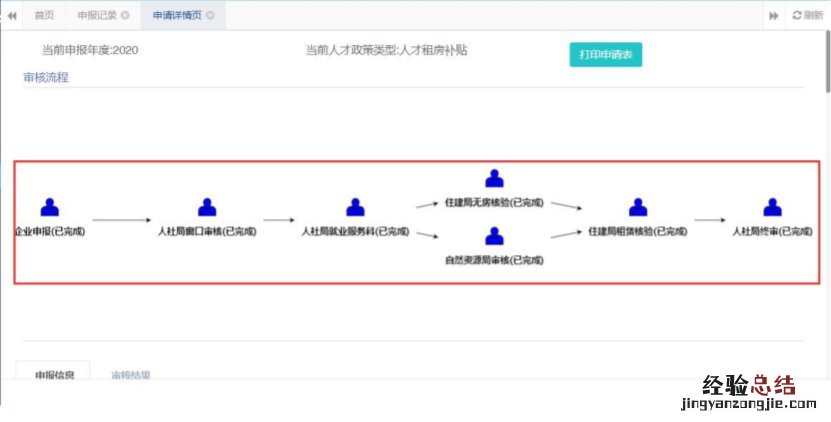Close the 申报记录 tab
Screen dimensions: 831x422
[125, 16]
